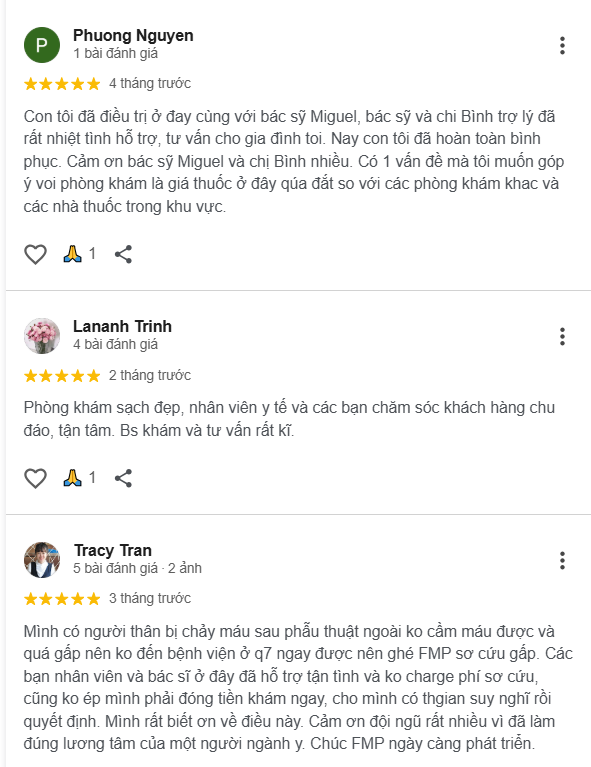Image resolution: width=591 pixels, height=767 pixels.
Task: Click praying hands reaction on Phuong Nguyen's review
Action: tap(79, 254)
